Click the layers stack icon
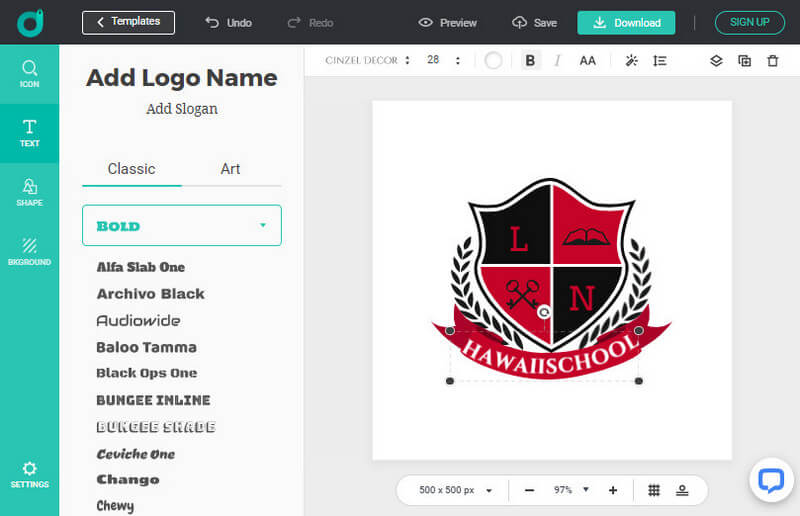800x516 pixels. click(716, 61)
